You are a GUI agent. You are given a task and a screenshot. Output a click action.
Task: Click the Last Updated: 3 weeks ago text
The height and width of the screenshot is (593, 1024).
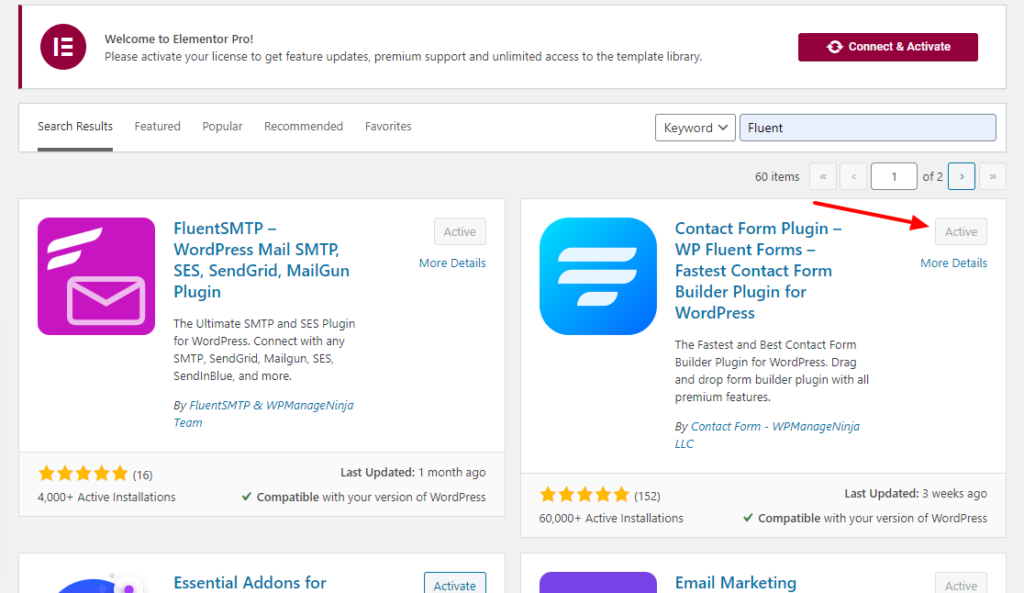point(916,493)
